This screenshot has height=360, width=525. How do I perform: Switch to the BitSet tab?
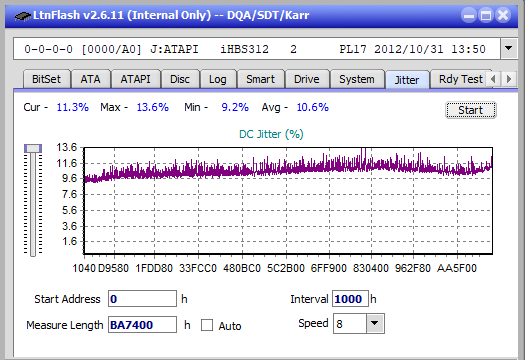click(x=46, y=79)
